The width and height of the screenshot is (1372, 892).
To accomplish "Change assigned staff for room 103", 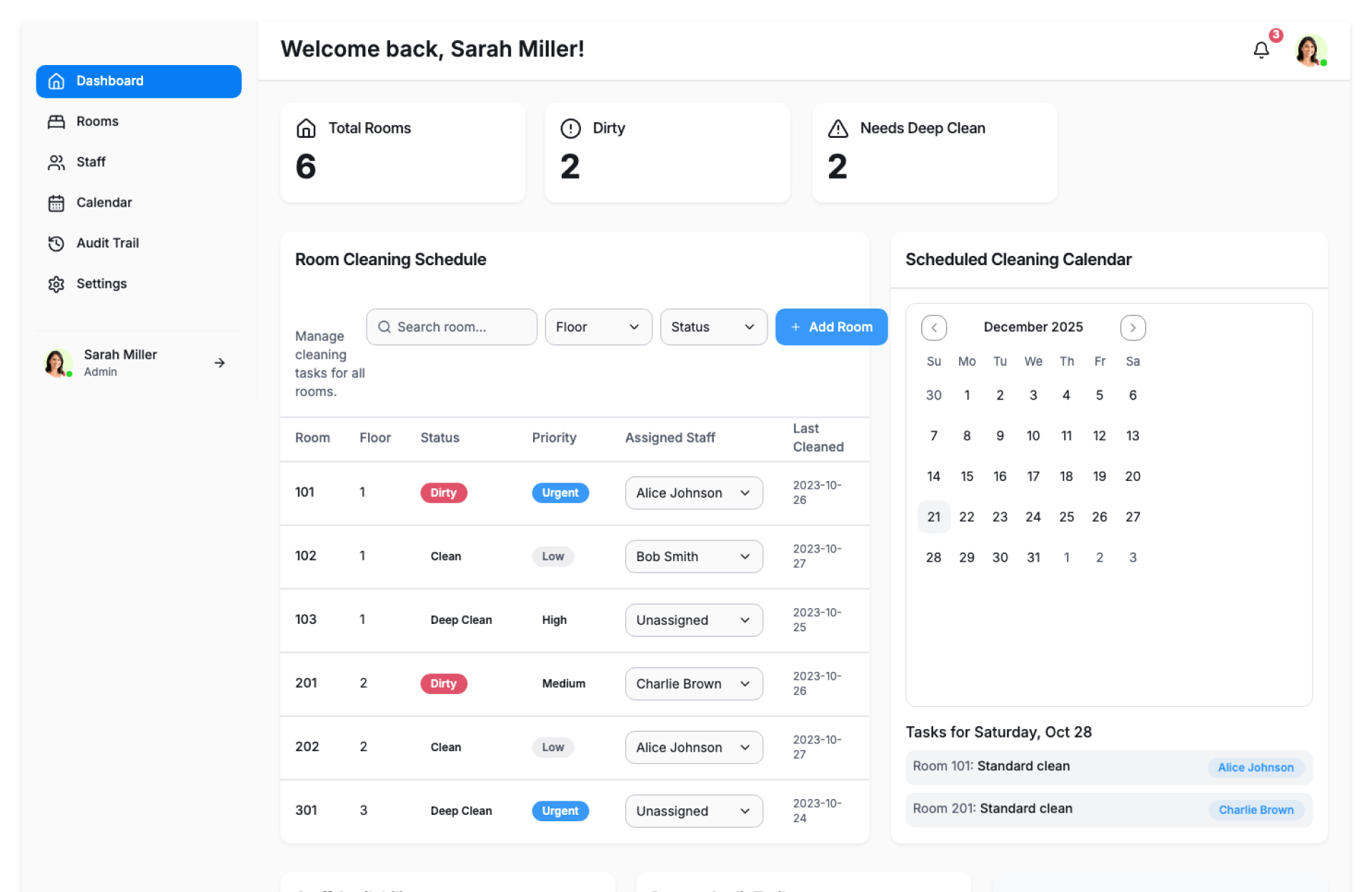I will point(693,620).
